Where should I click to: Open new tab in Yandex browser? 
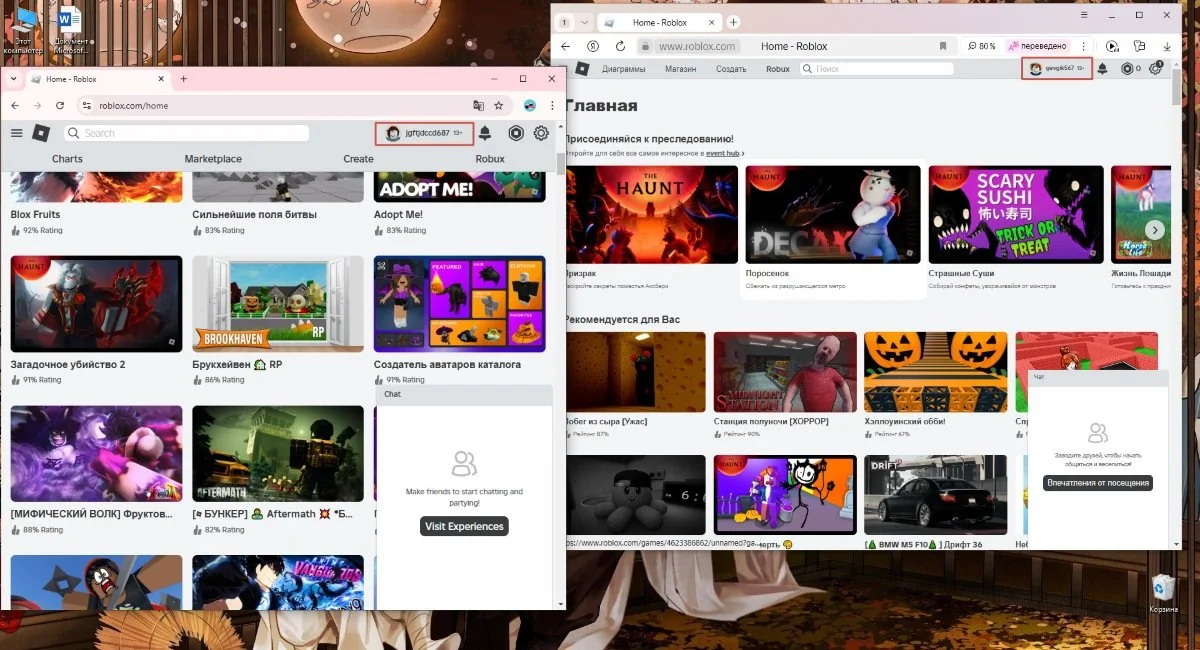pyautogui.click(x=733, y=22)
